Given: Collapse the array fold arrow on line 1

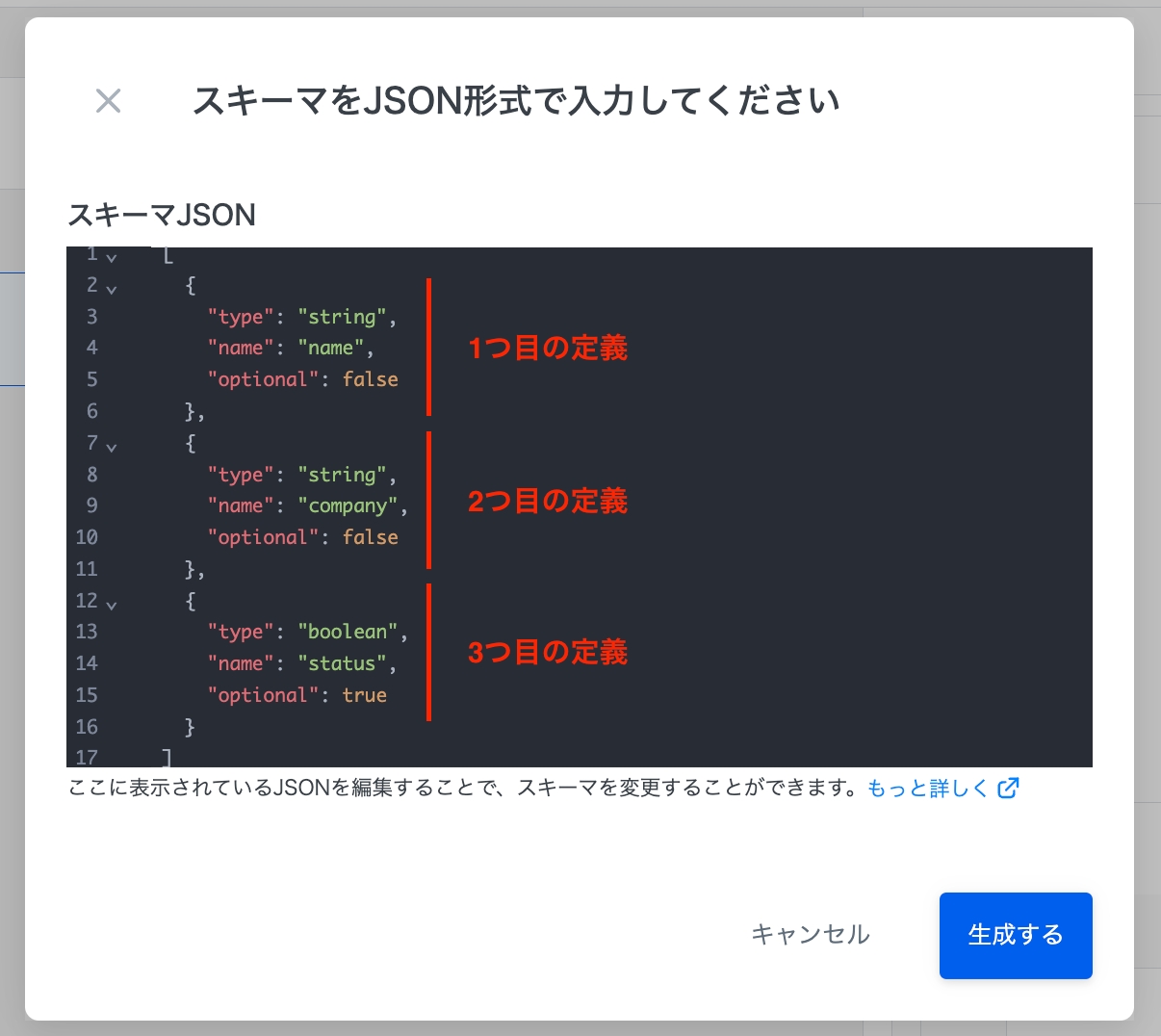Looking at the screenshot, I should tap(112, 258).
